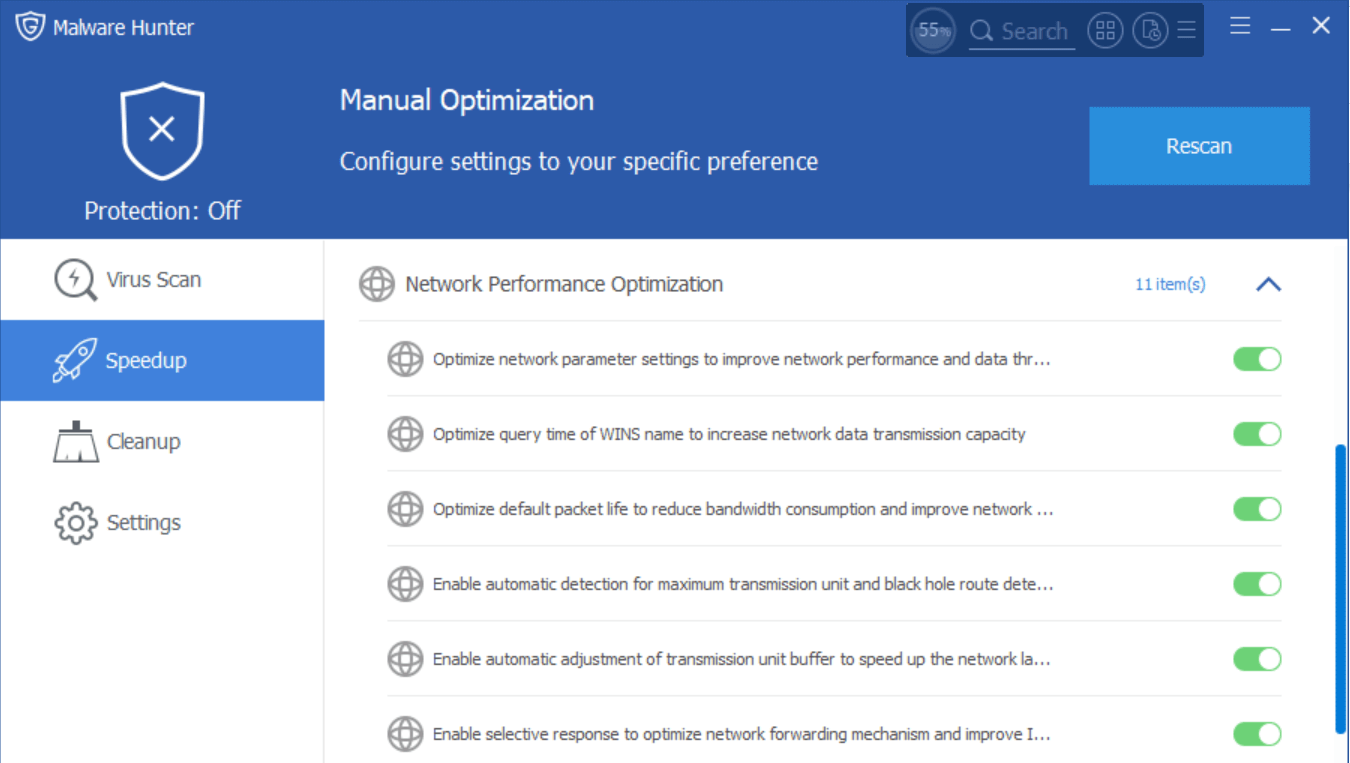Click the 55% circular score indicator

tap(932, 31)
